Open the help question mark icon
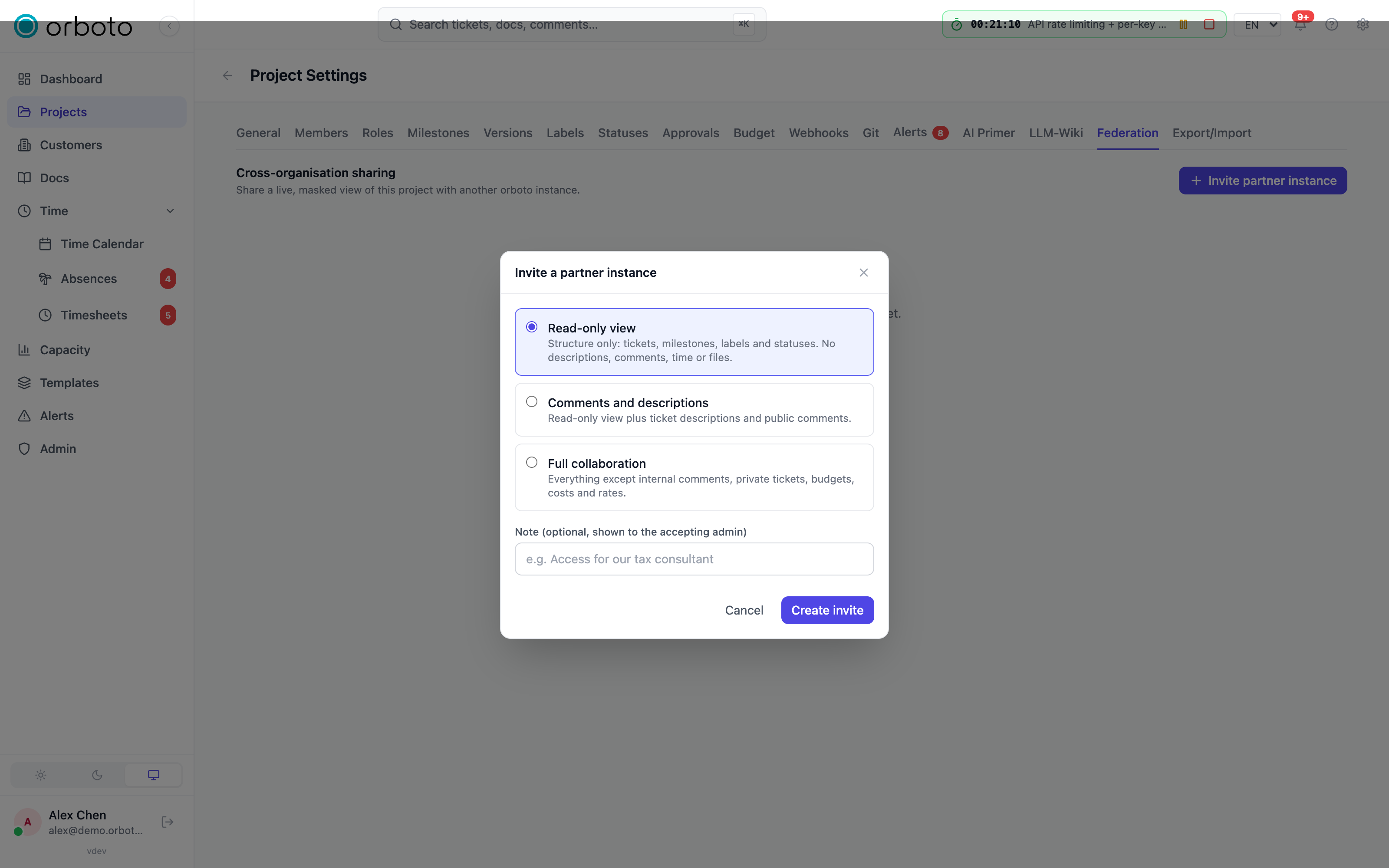Screen dimensions: 1389x868 1332,25
